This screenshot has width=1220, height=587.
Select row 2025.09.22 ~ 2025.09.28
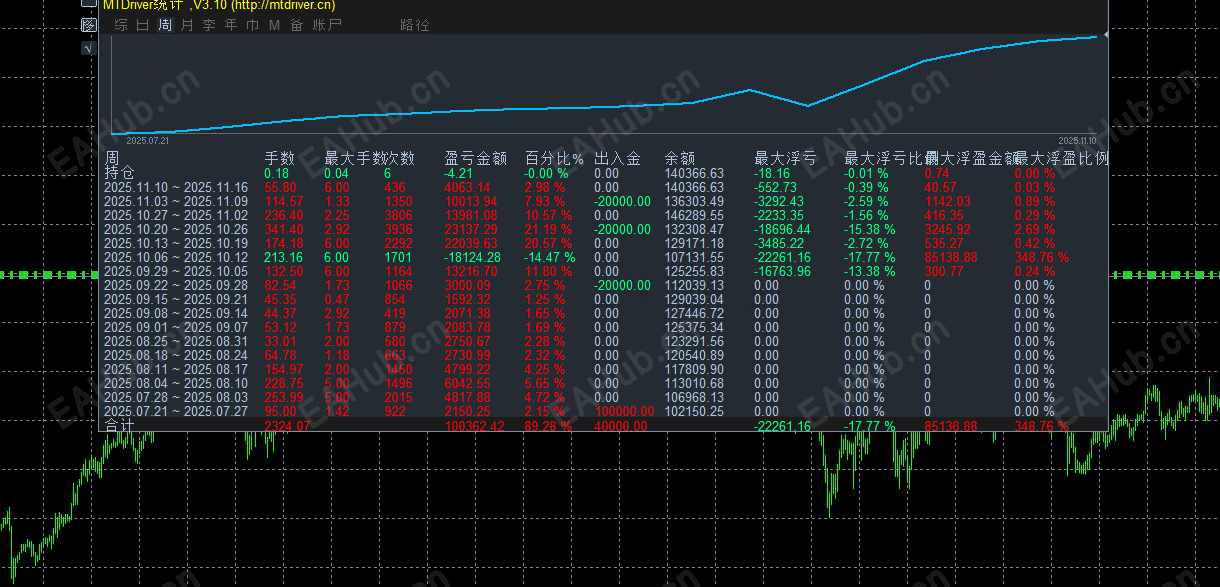tap(176, 285)
